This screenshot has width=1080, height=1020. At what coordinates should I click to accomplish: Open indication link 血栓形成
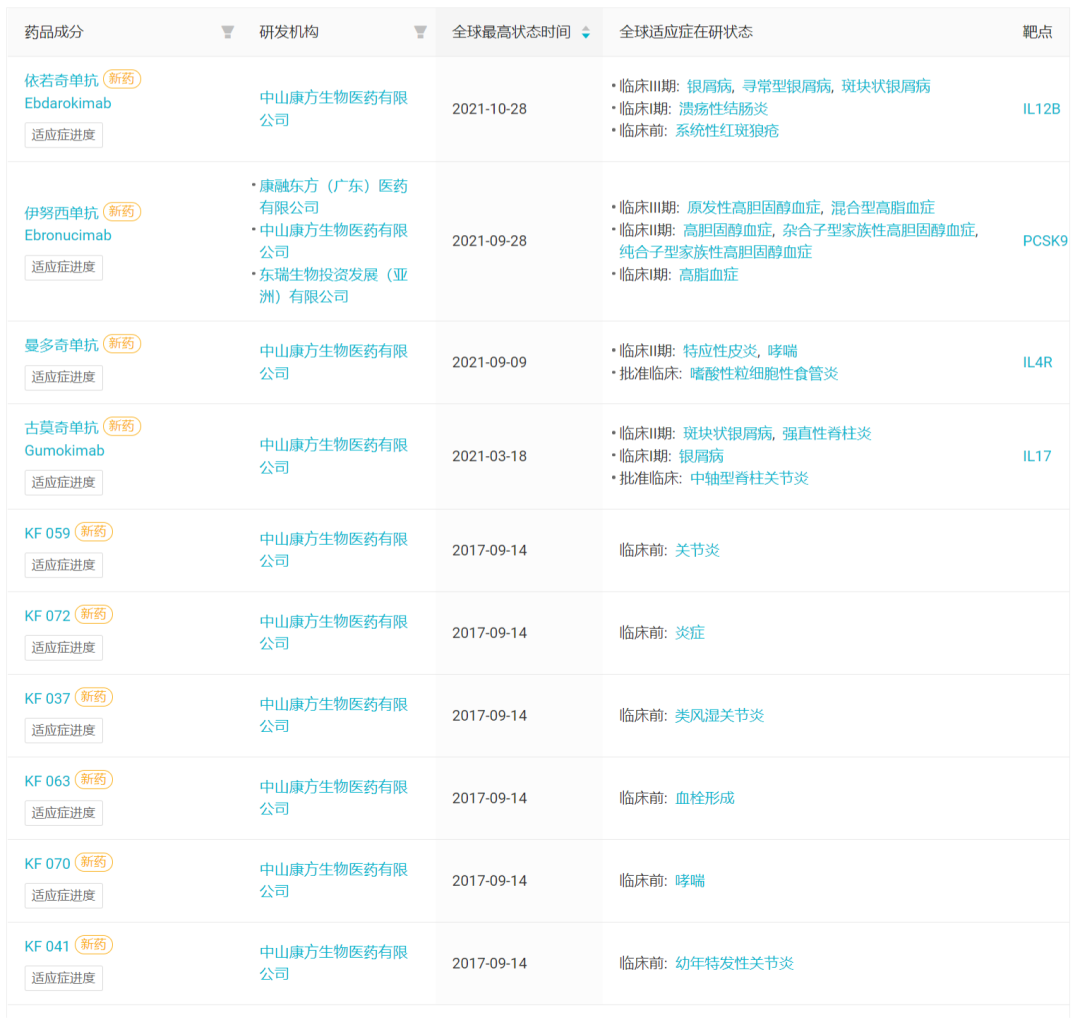coord(705,798)
